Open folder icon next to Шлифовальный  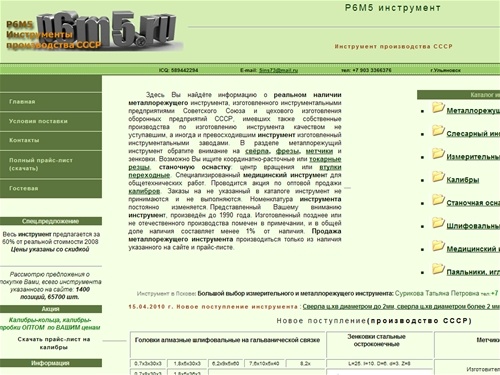[x=438, y=223]
